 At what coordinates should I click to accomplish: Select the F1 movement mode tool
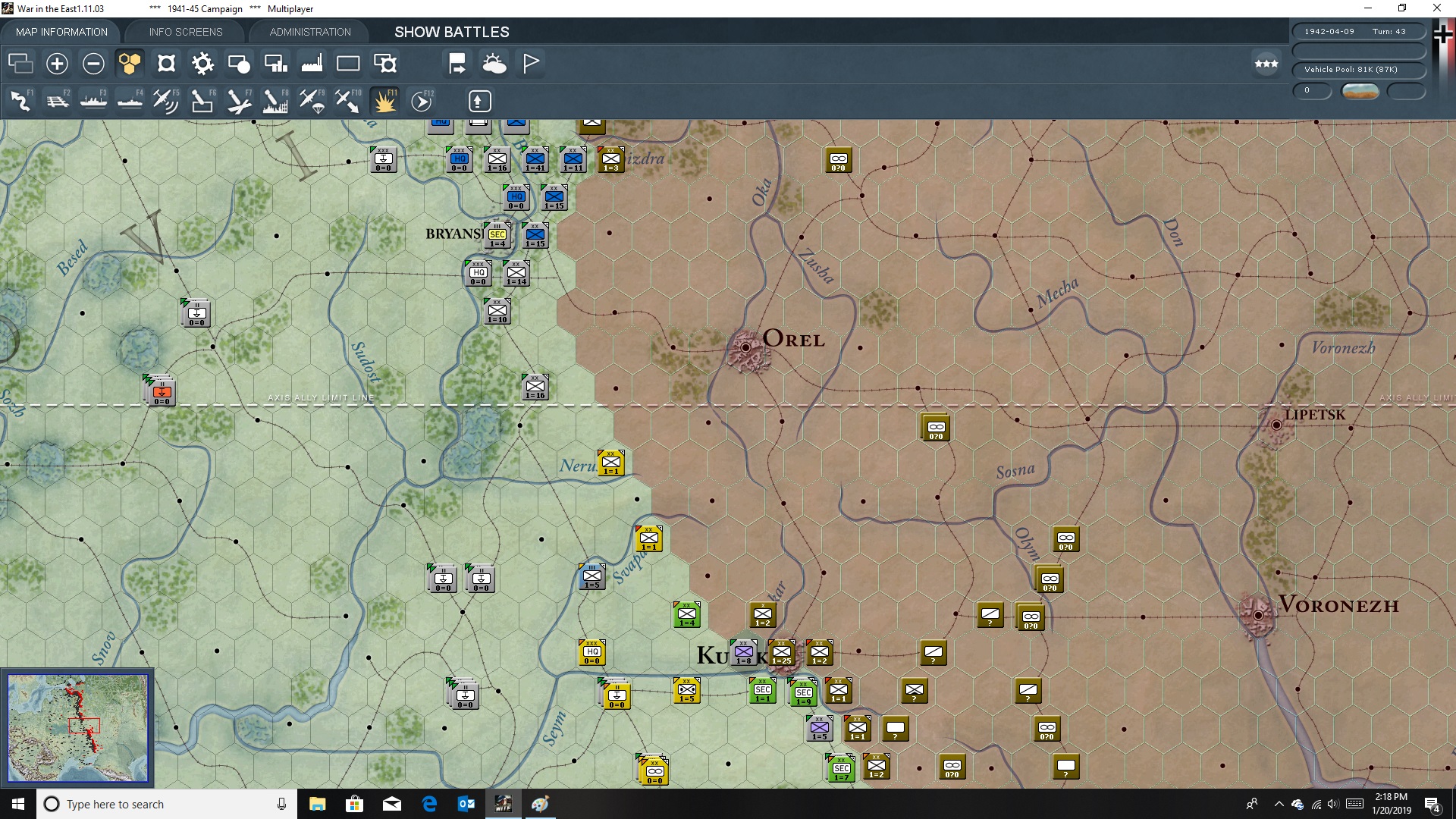coord(20,101)
